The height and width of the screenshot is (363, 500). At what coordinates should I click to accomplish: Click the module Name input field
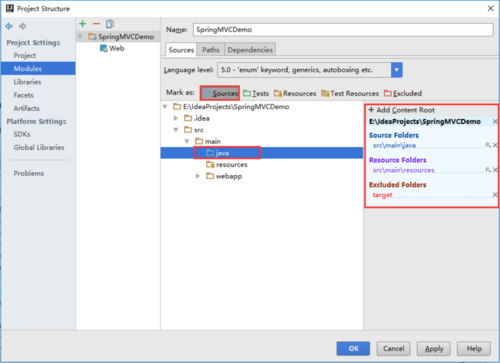(343, 30)
